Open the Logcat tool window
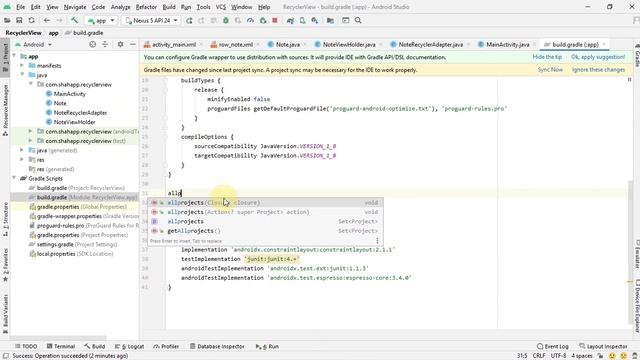The width and height of the screenshot is (640, 360). pyautogui.click(x=129, y=346)
